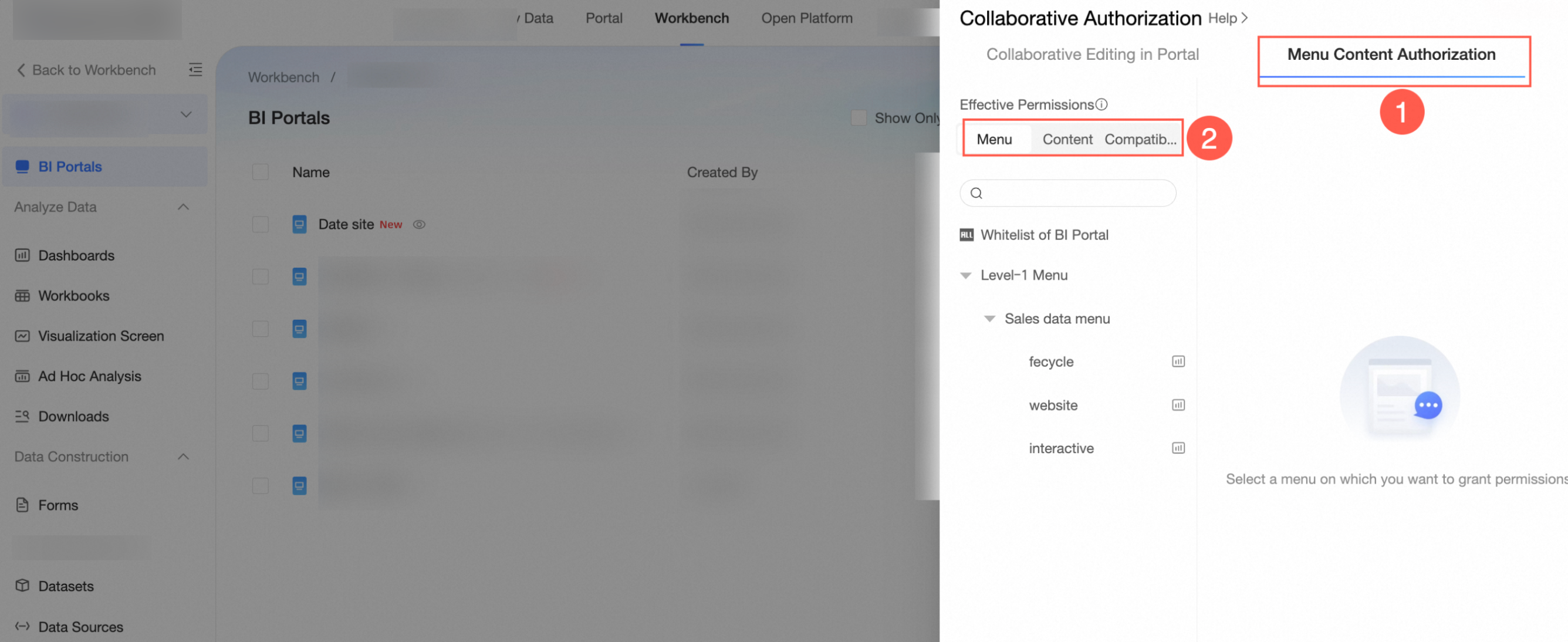Click the Name column header
Image resolution: width=1568 pixels, height=642 pixels.
click(310, 172)
